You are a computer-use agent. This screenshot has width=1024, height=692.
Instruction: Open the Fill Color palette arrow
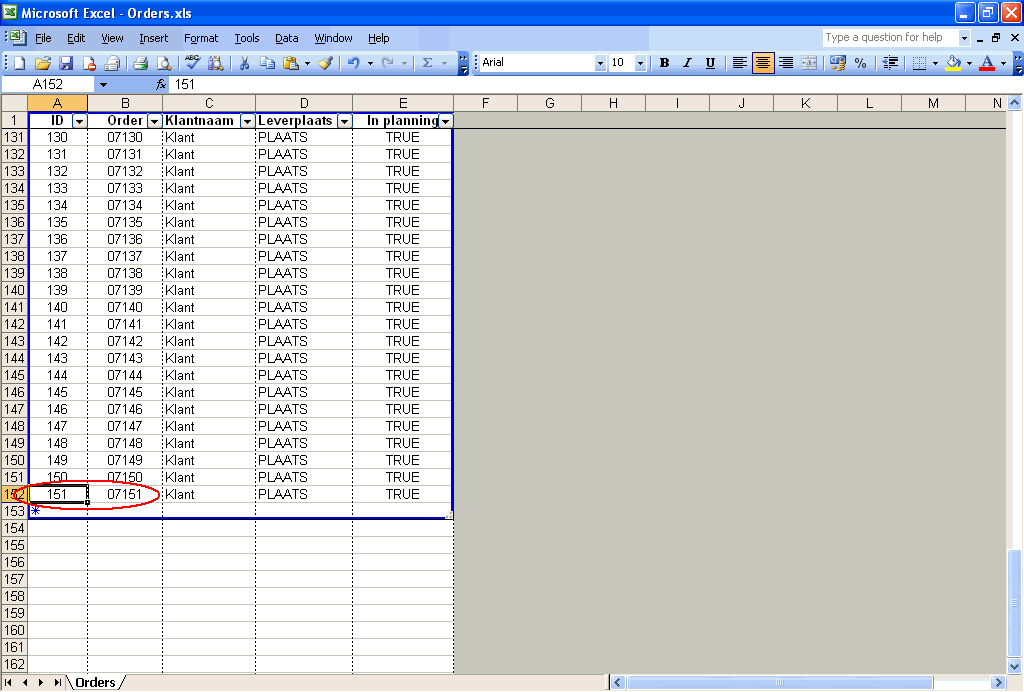(969, 63)
